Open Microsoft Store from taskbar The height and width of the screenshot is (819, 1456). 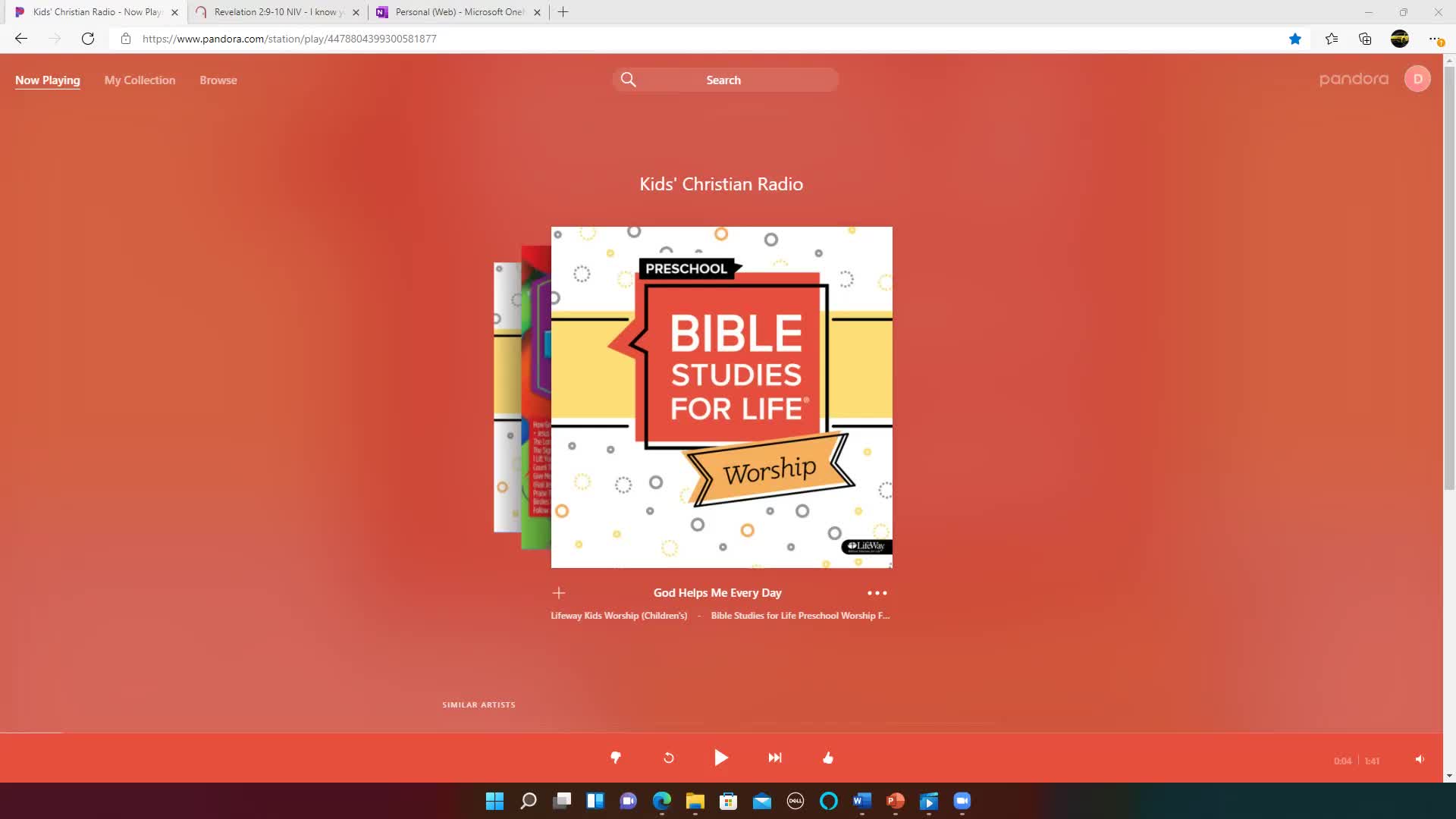click(x=729, y=801)
